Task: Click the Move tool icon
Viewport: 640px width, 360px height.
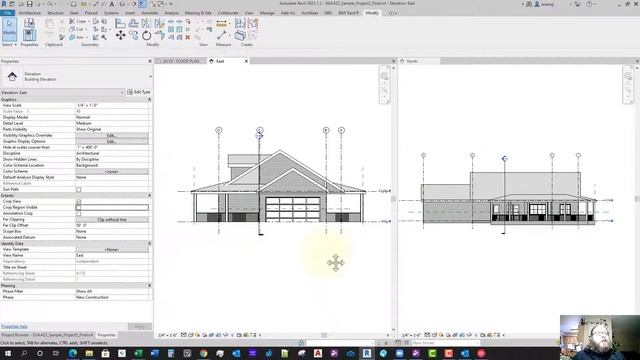Action: pyautogui.click(x=120, y=36)
